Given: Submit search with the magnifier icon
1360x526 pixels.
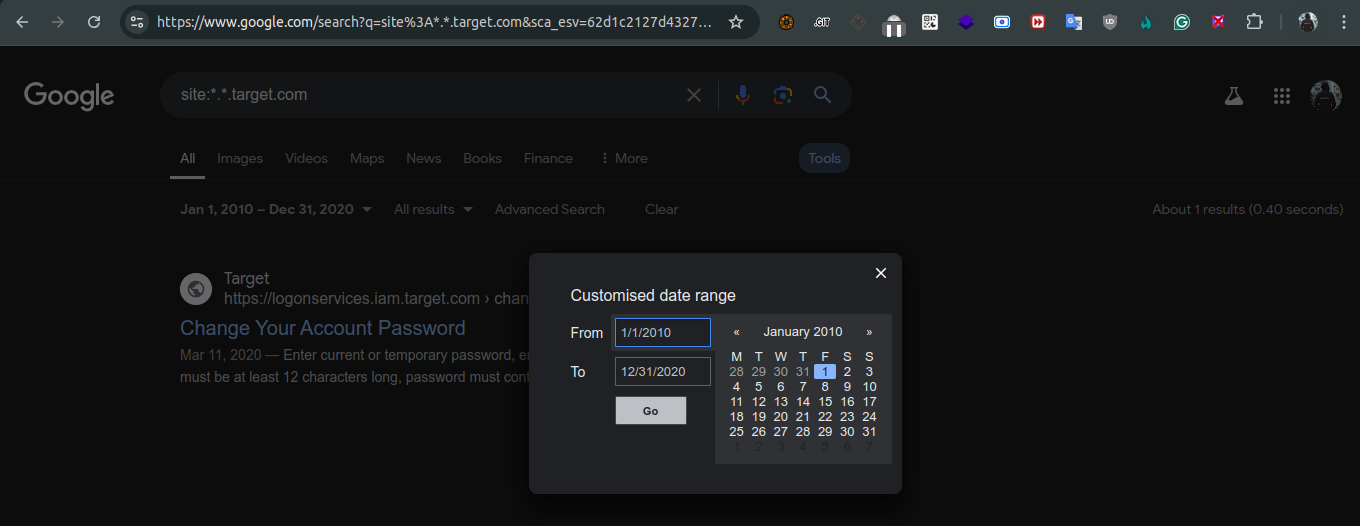Looking at the screenshot, I should (x=822, y=95).
